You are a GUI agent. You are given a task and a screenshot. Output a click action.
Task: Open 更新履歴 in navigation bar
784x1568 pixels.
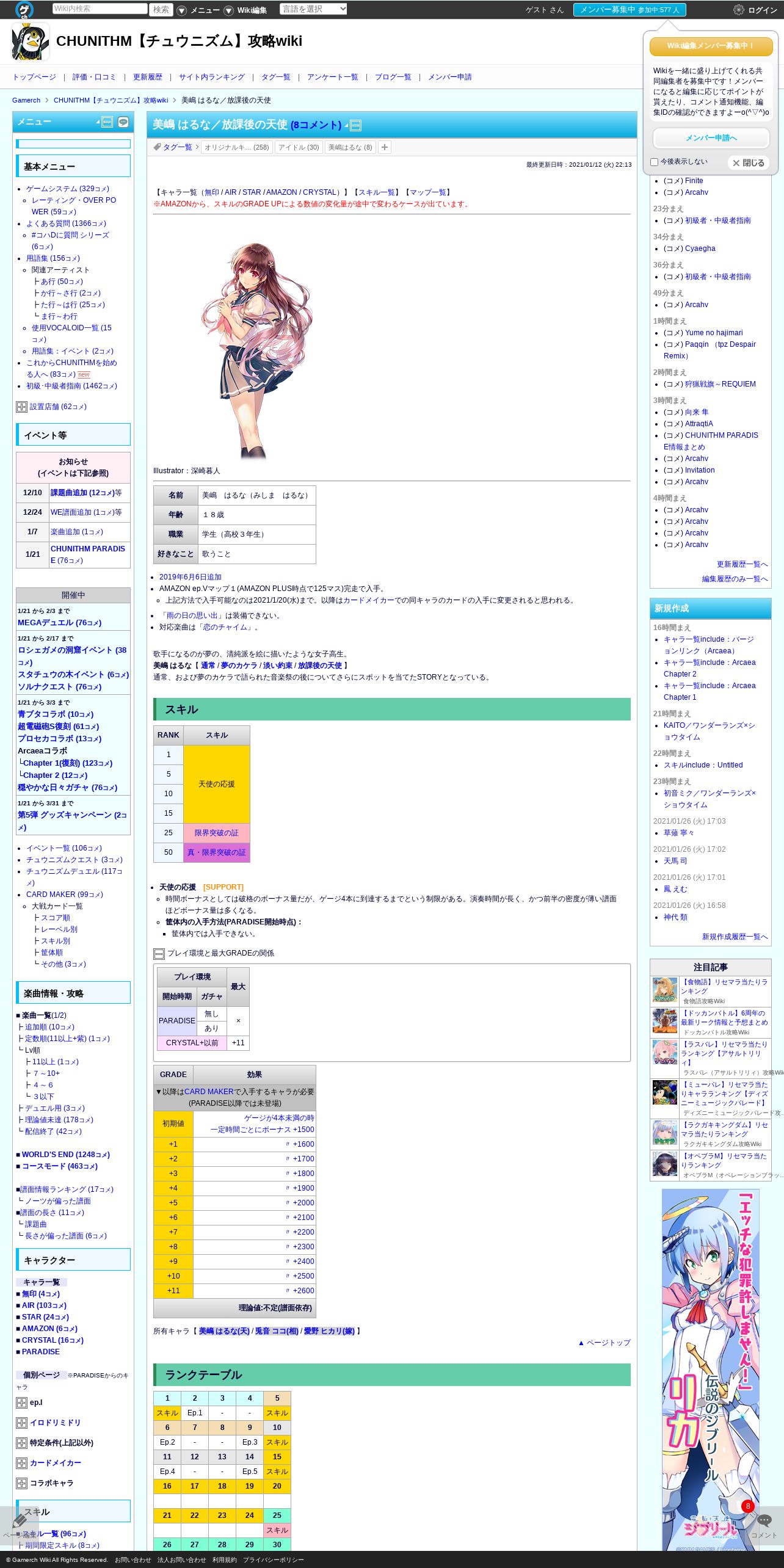[x=148, y=77]
